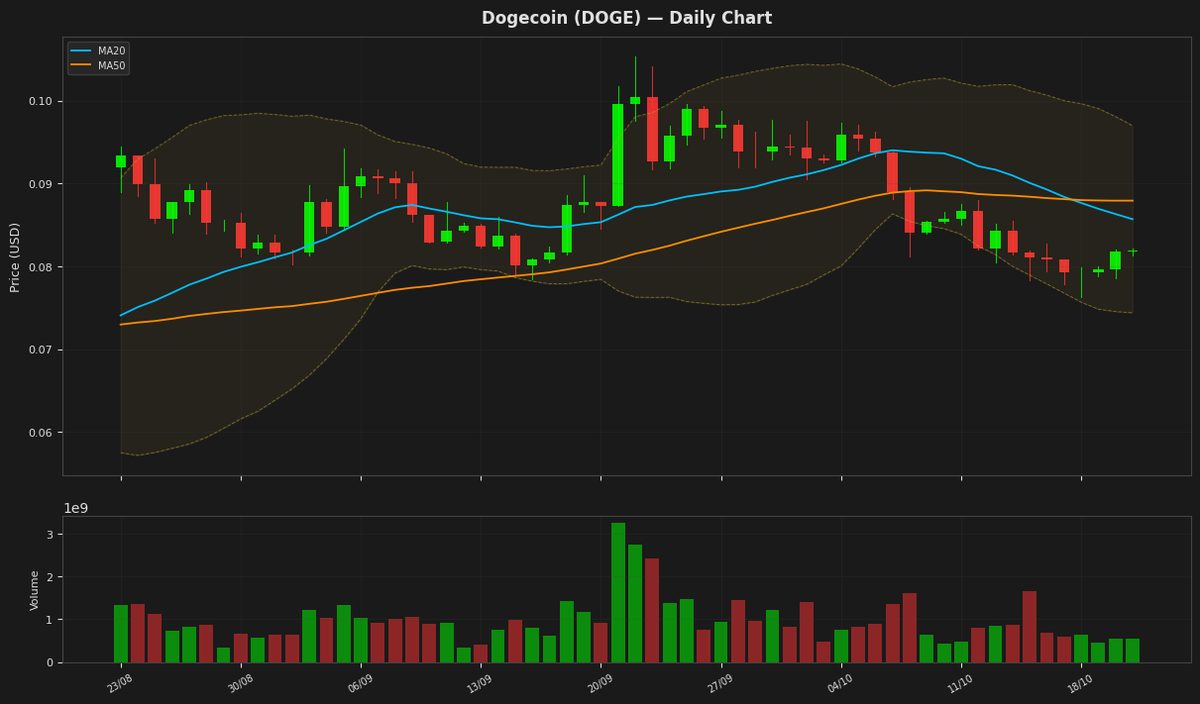This screenshot has width=1200, height=704.
Task: Click the 0.08 price axis tick label
Action: 42,268
